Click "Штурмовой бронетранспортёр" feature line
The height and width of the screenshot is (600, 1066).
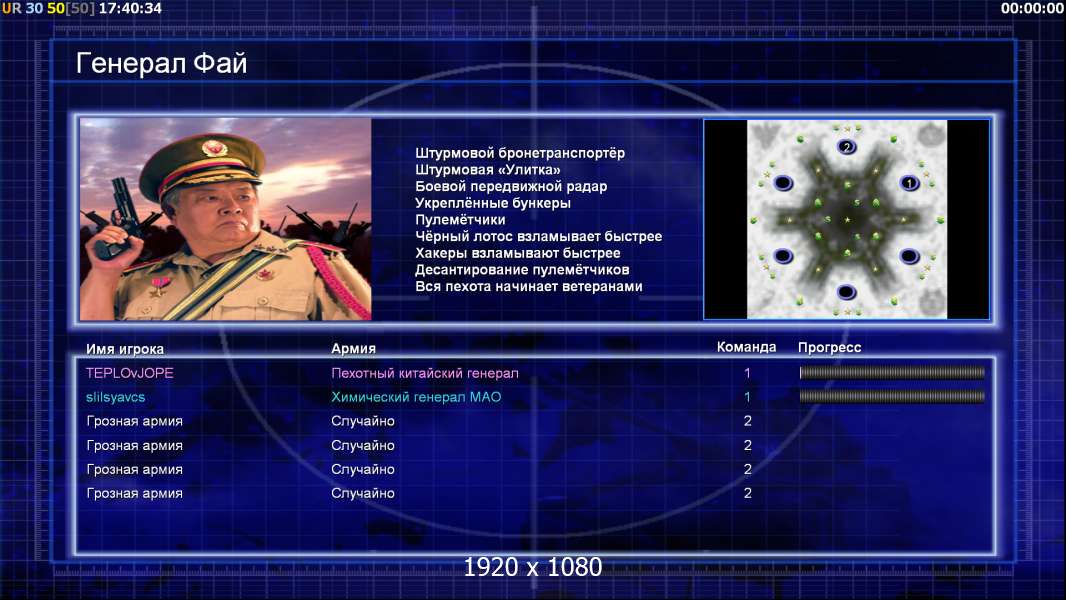520,153
